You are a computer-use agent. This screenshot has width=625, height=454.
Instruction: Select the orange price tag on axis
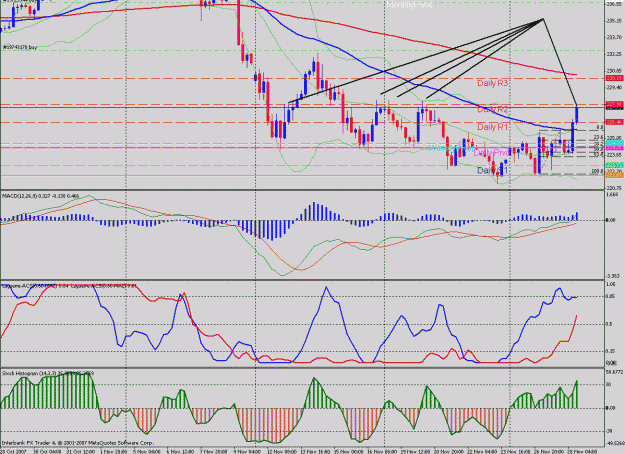pyautogui.click(x=614, y=175)
